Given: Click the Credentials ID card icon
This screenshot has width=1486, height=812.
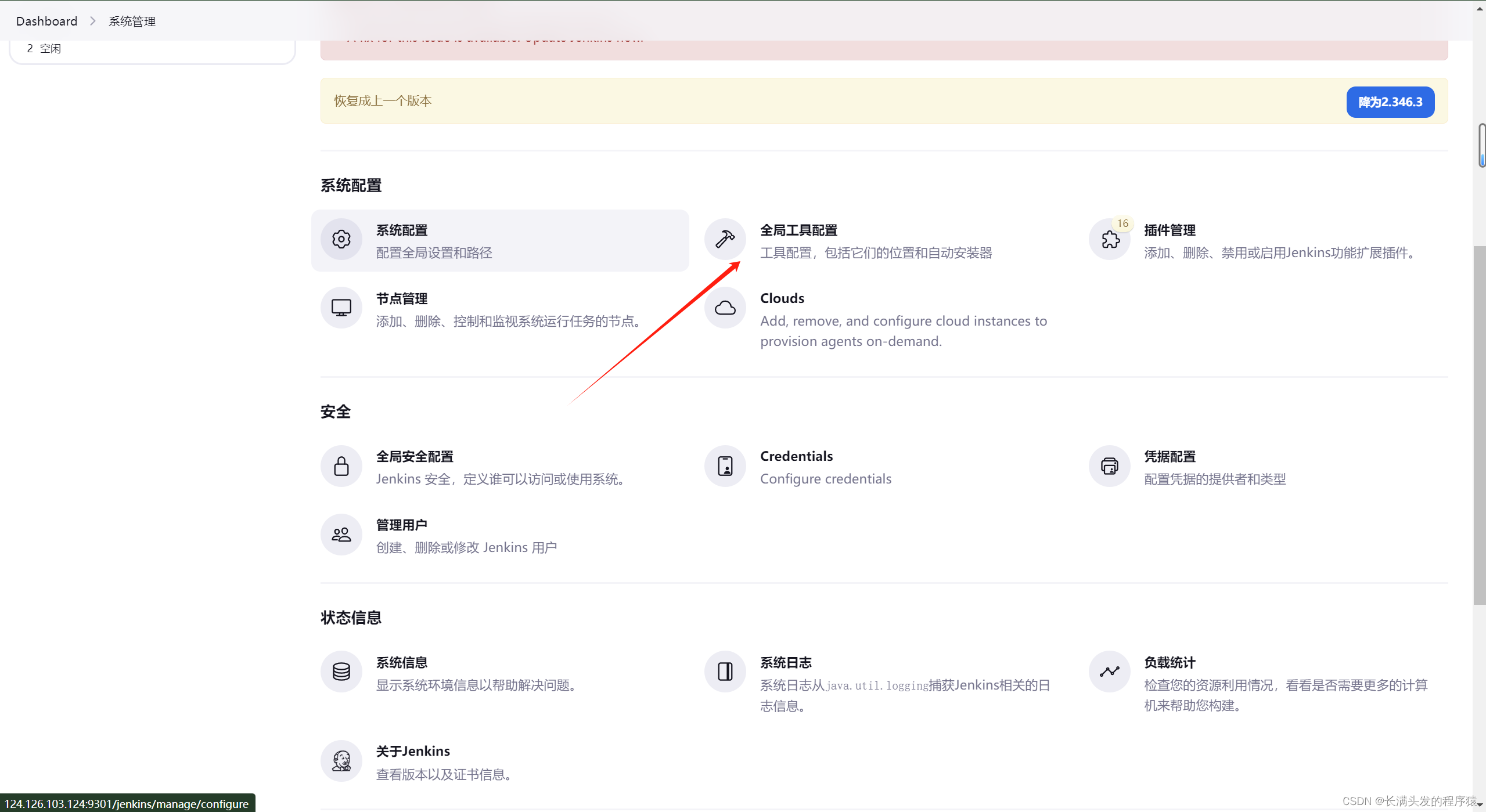Looking at the screenshot, I should 725,466.
